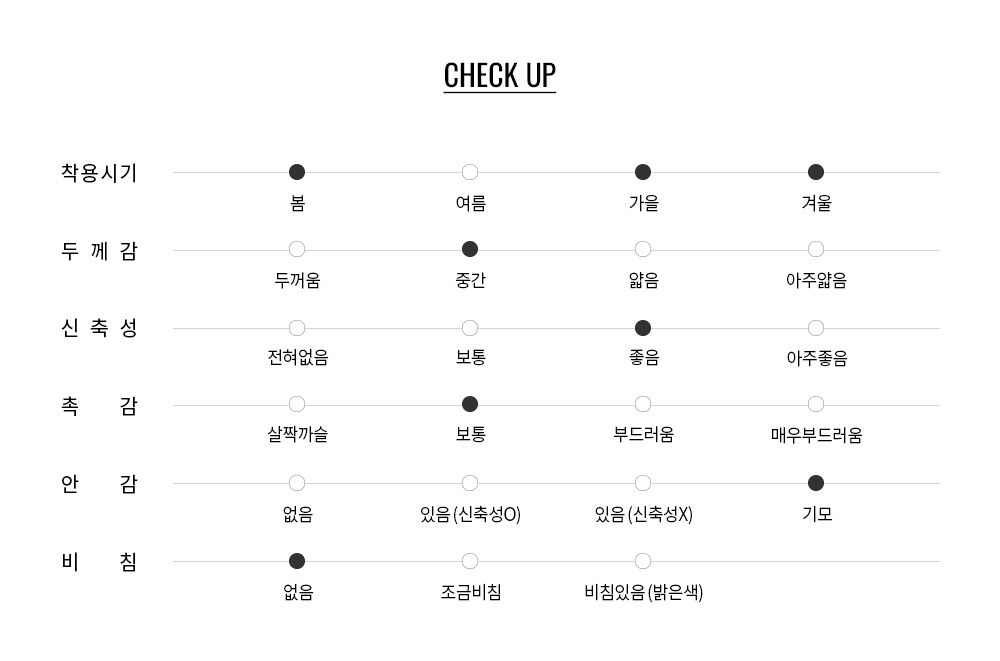This screenshot has height=661, width=1000.
Task: Choose 비침있음(밝은색) circle
Action: 643,561
